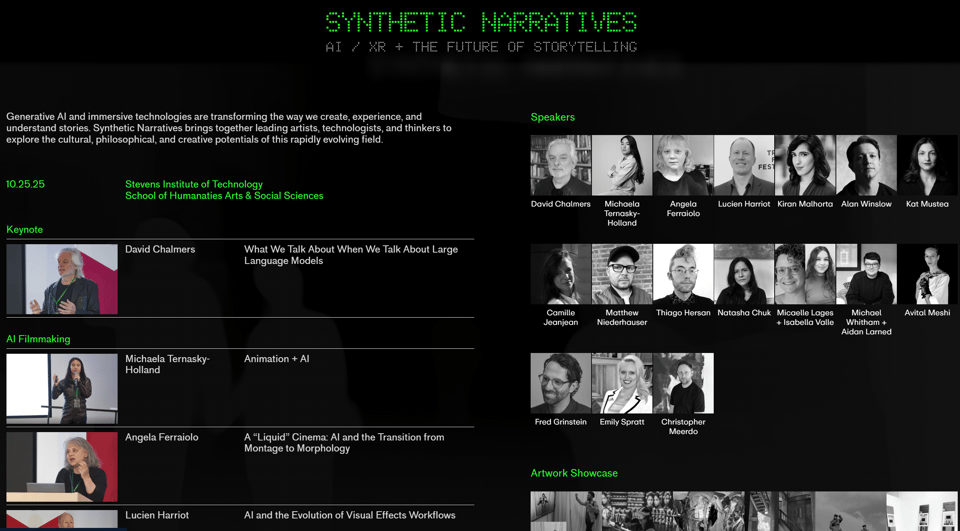Jump to the Artwork Showcase section heading
This screenshot has height=531, width=960.
coord(574,473)
